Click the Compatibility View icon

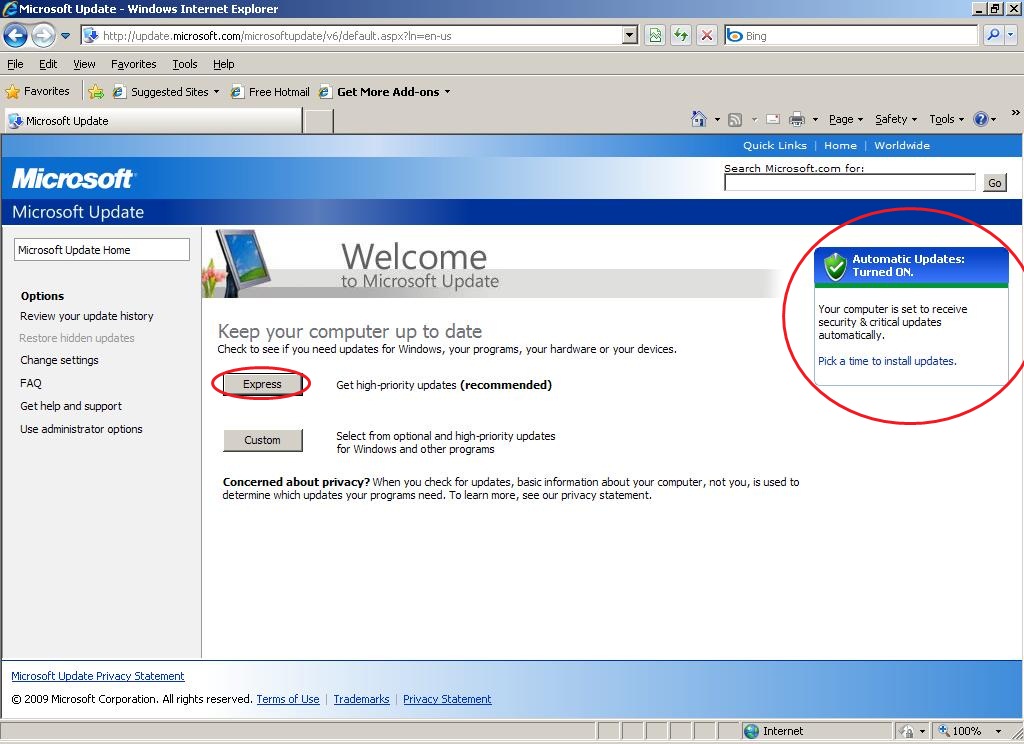[654, 36]
